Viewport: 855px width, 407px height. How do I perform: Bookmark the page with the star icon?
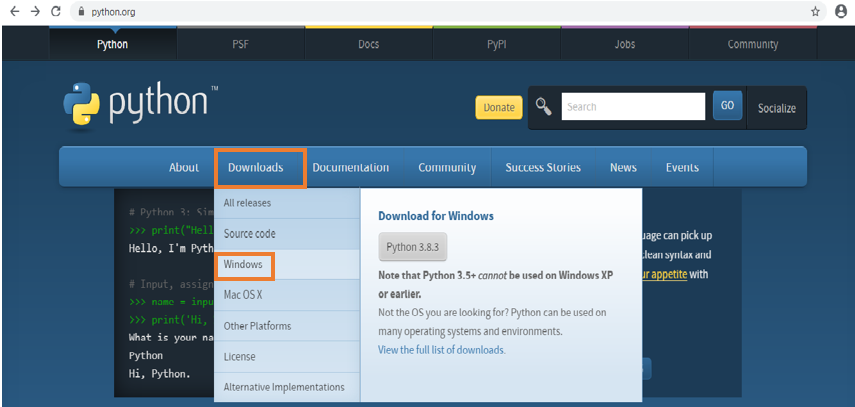815,11
